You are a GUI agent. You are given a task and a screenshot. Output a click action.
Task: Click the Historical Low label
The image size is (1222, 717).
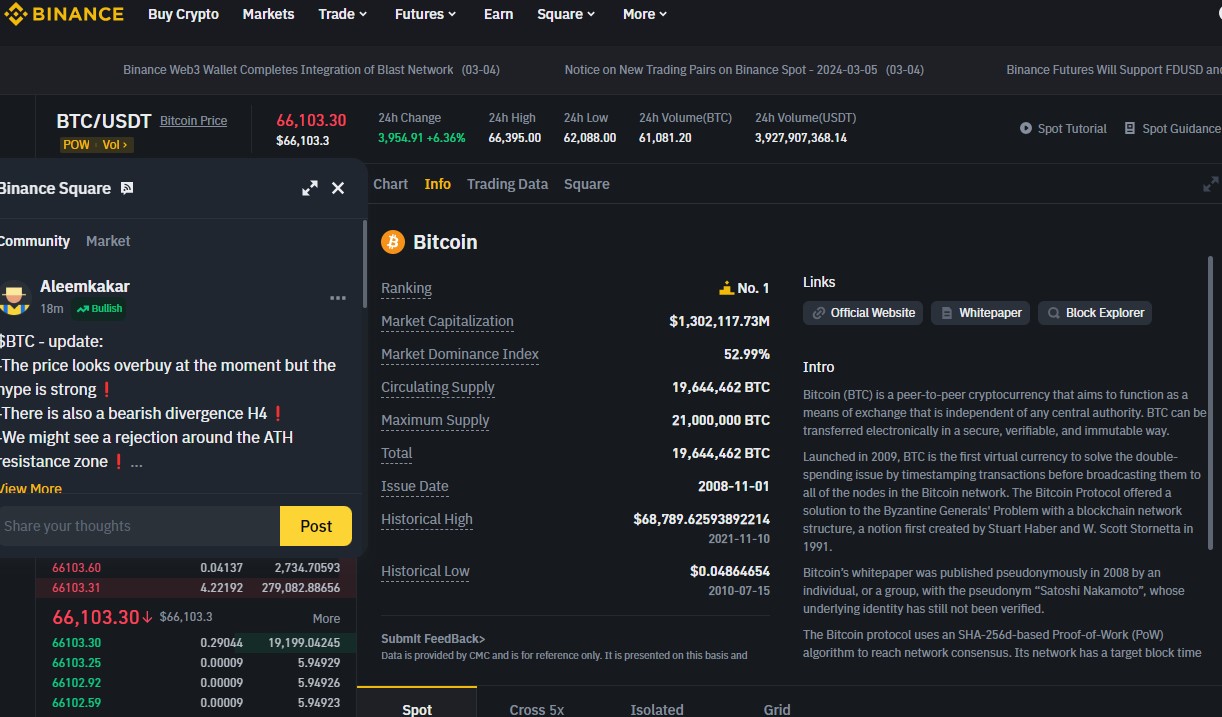[x=425, y=571]
